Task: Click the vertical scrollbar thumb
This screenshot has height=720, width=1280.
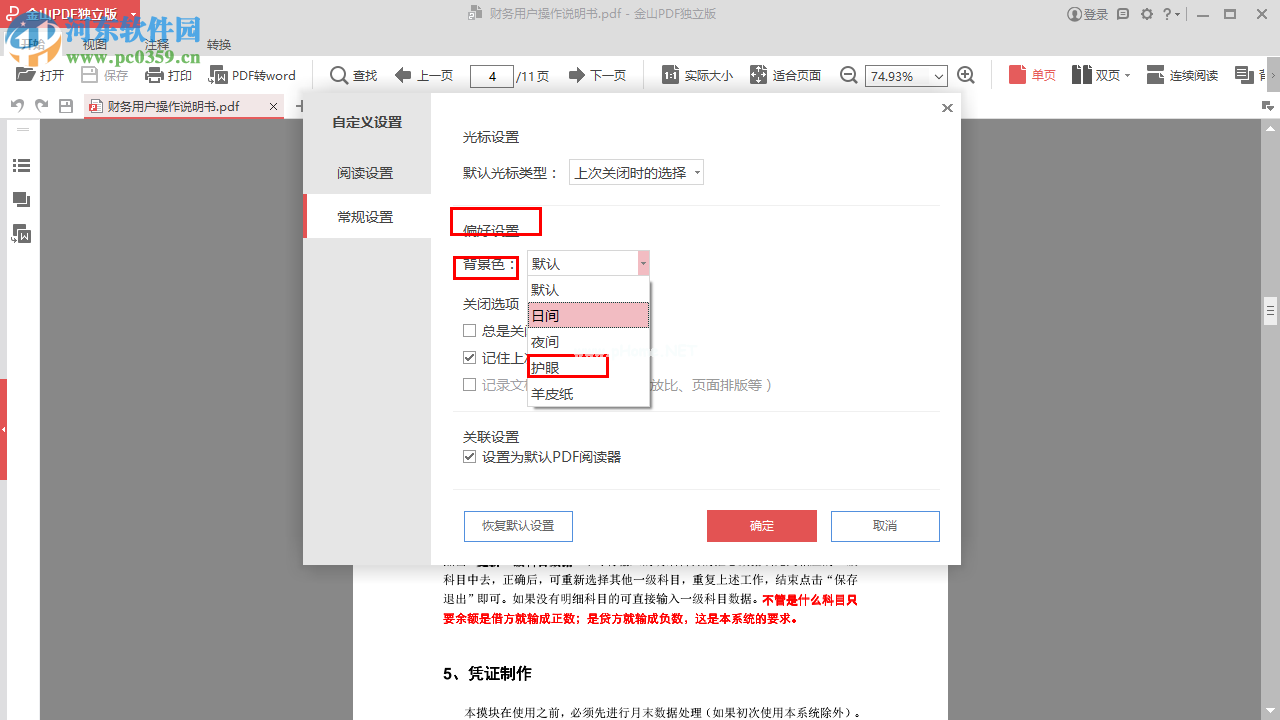Action: tap(1271, 310)
